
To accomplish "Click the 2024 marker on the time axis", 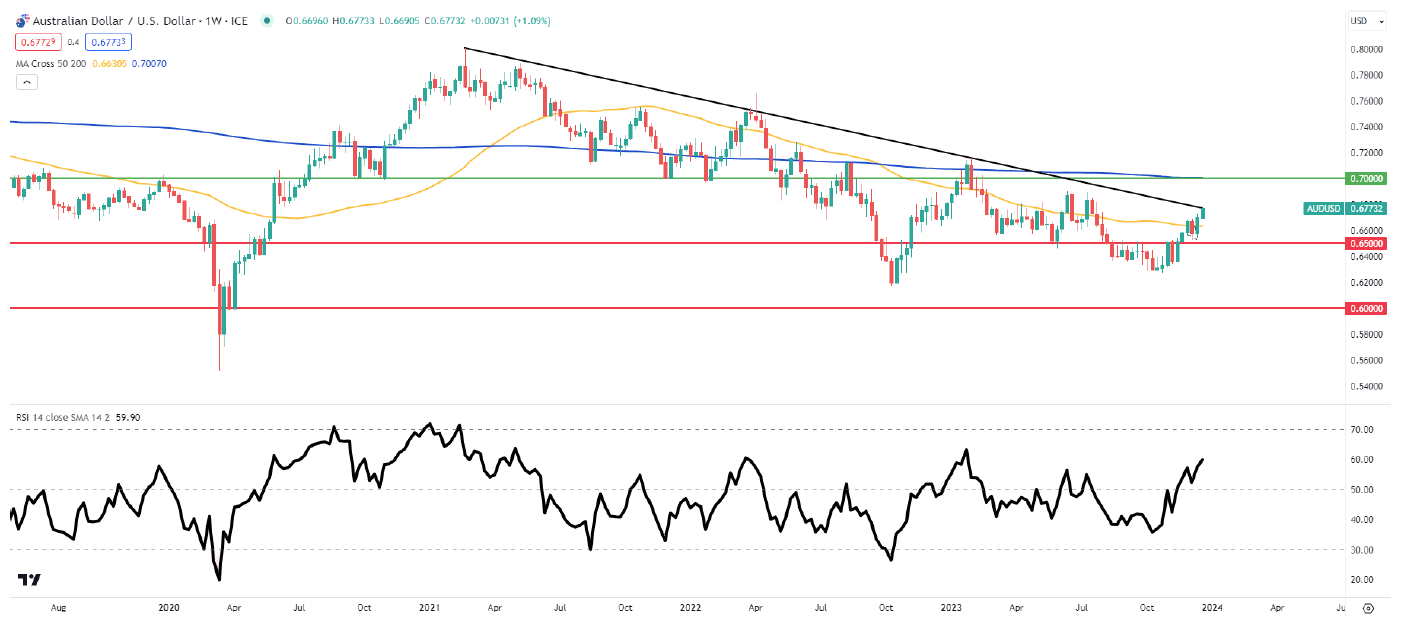I will tap(1211, 607).
